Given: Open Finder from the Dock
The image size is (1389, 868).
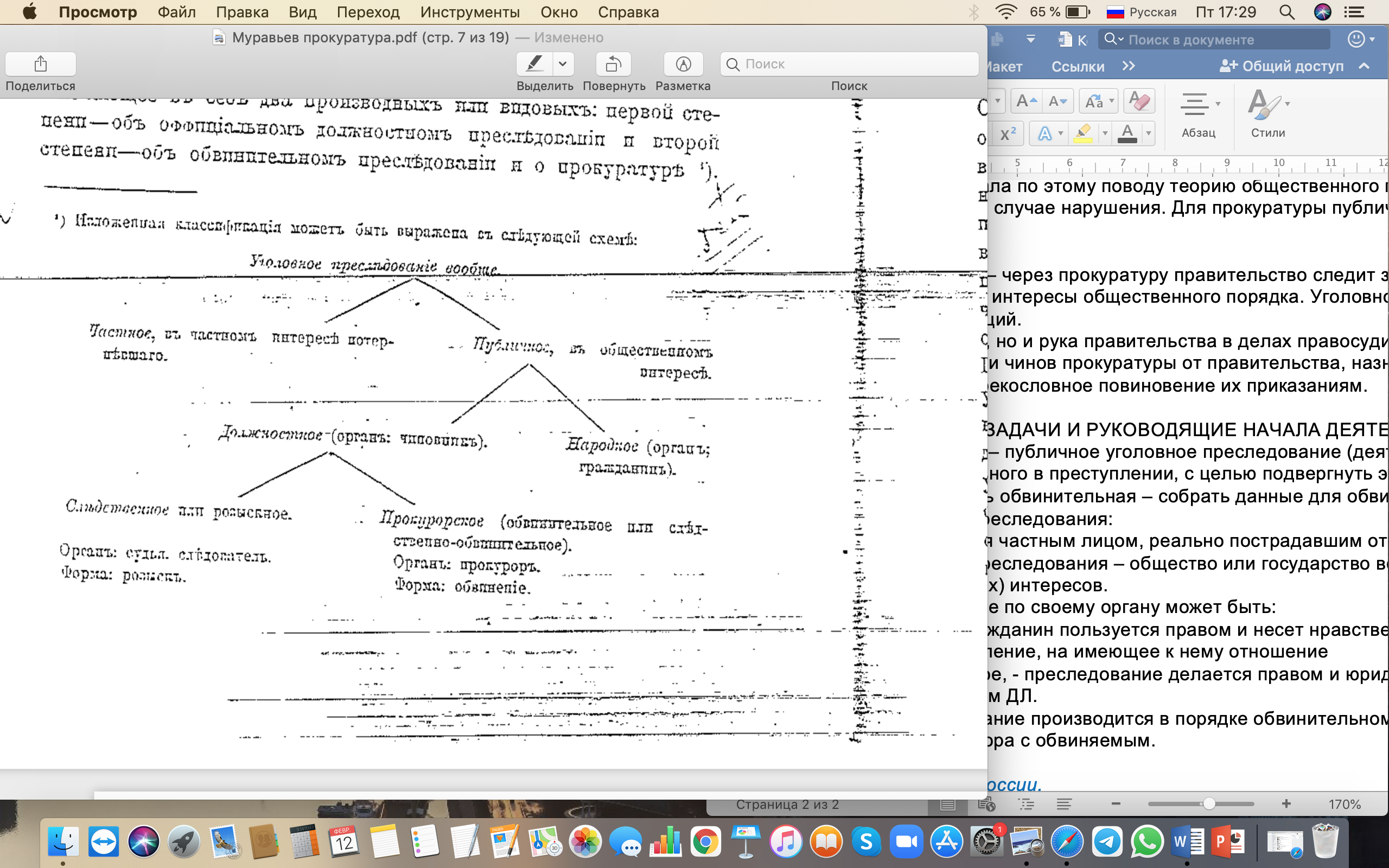Looking at the screenshot, I should tap(62, 841).
